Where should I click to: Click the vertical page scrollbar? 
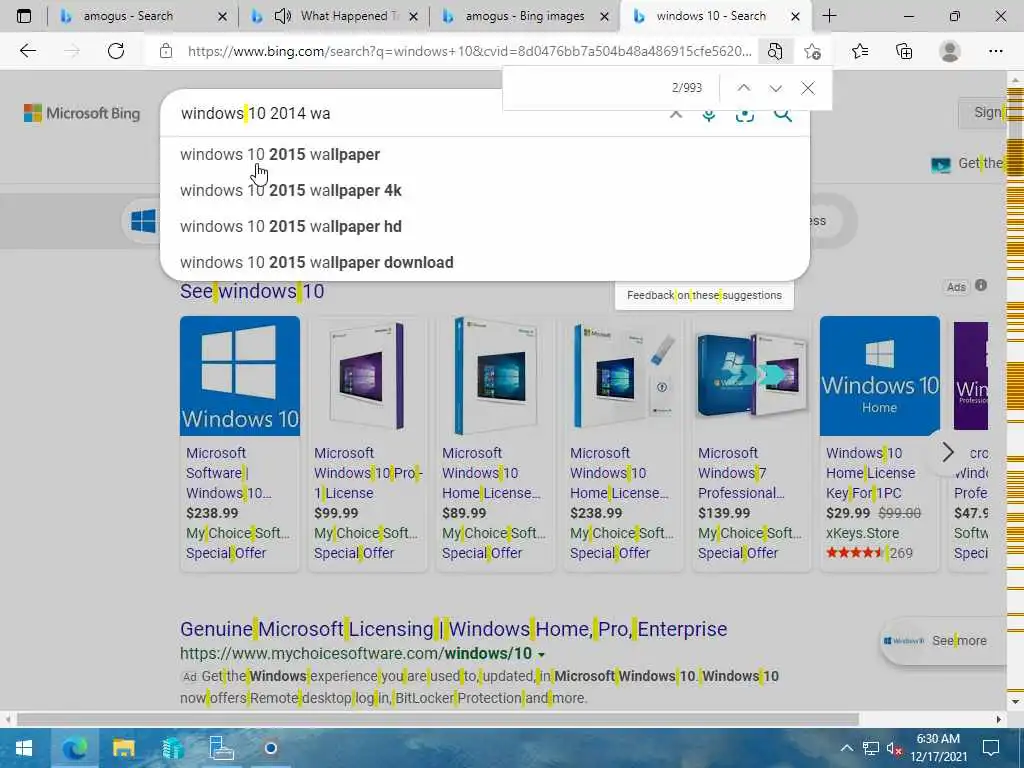coord(1015,392)
